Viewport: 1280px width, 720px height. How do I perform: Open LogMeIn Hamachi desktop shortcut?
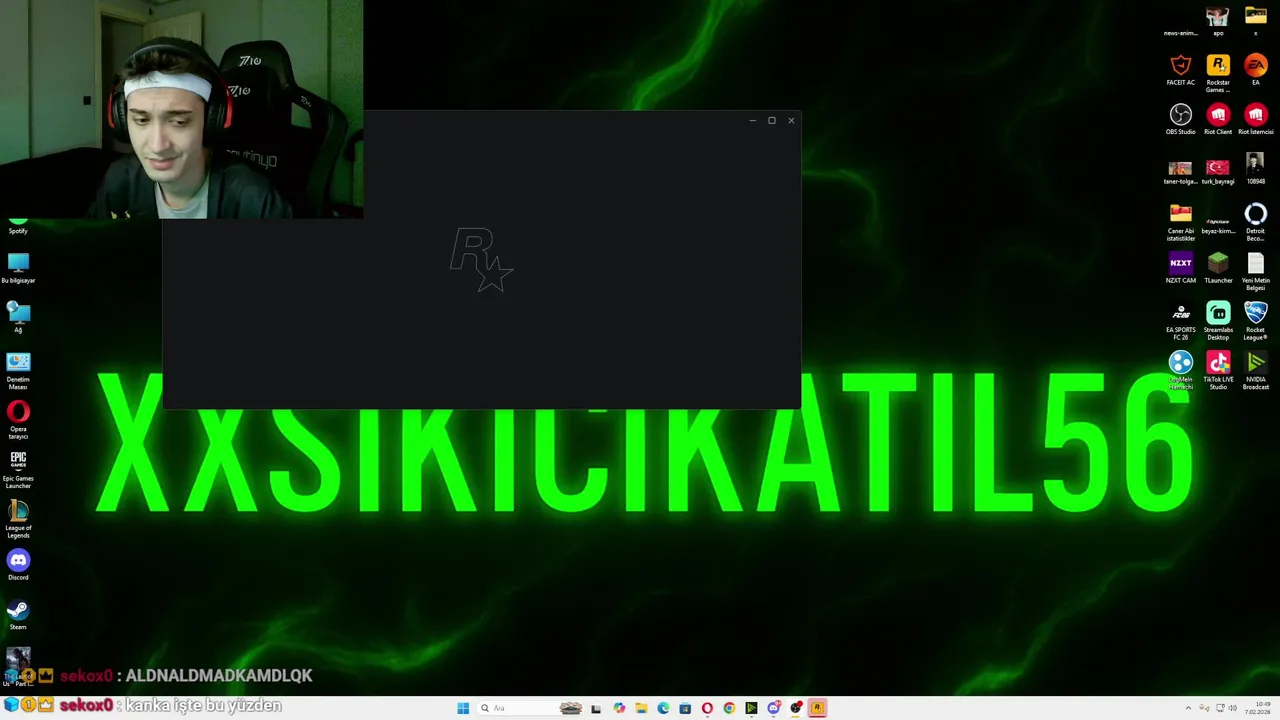(x=1181, y=370)
